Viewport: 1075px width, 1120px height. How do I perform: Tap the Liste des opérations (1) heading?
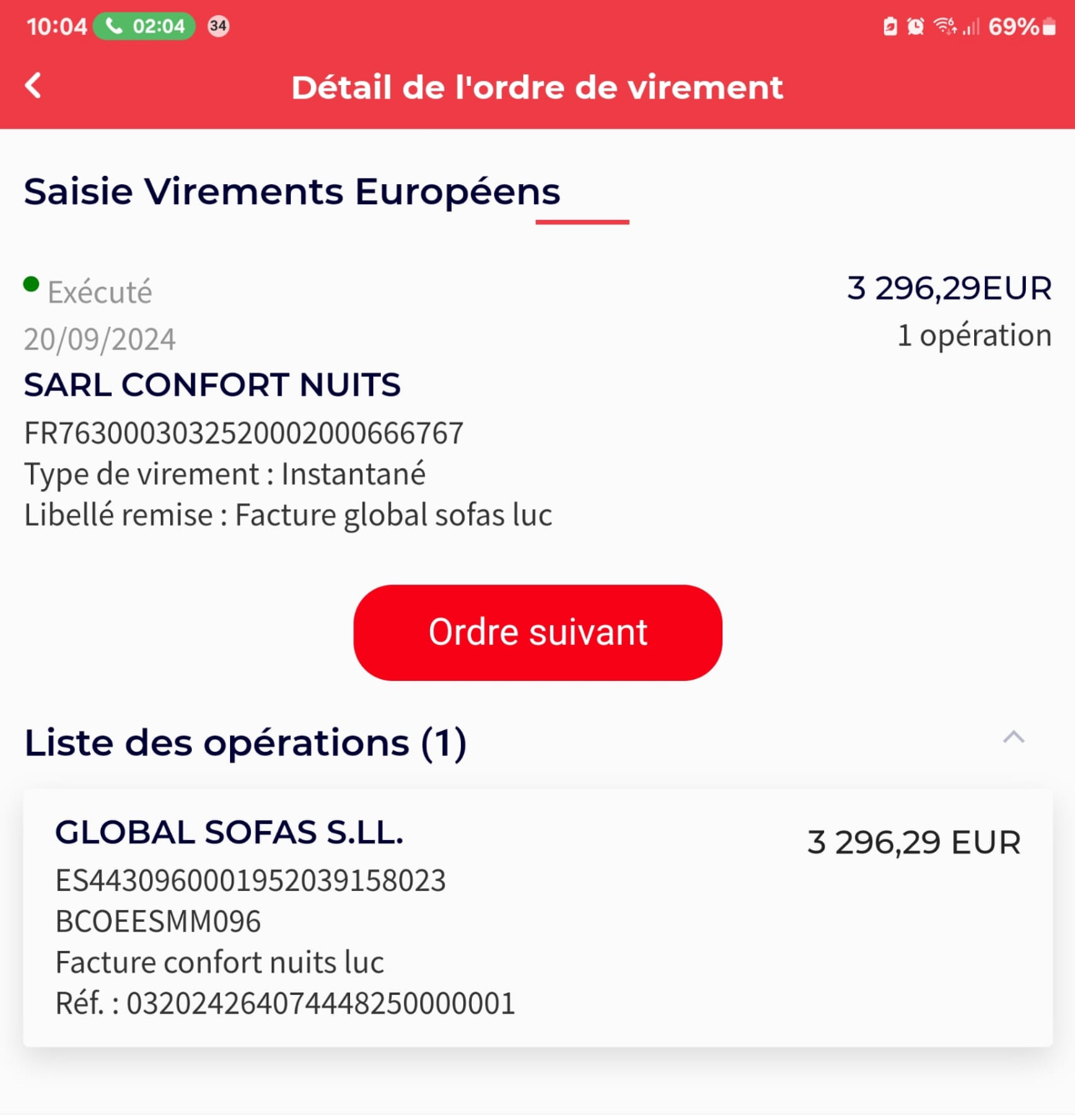tap(245, 742)
